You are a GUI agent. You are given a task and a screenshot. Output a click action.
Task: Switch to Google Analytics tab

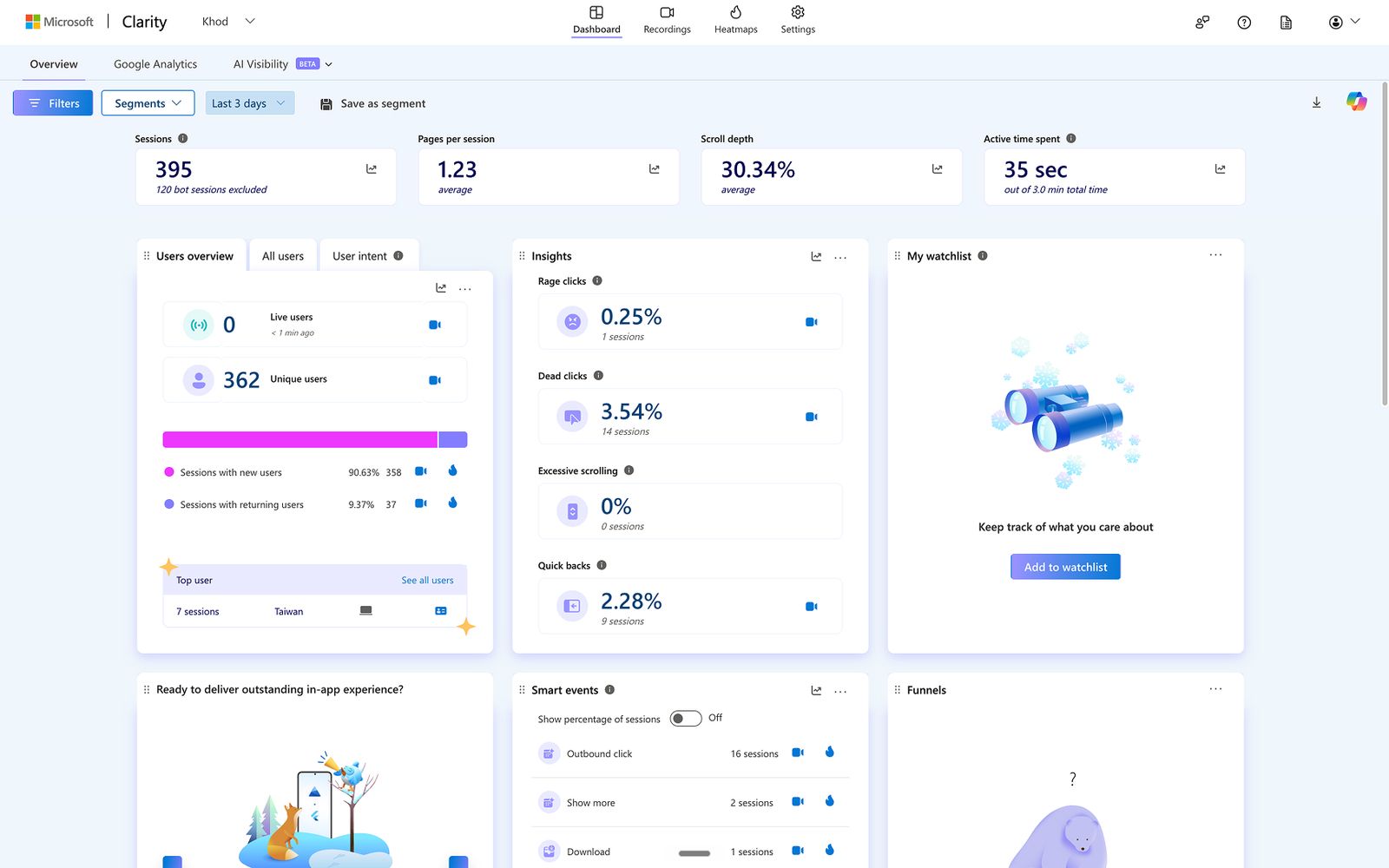coord(155,64)
